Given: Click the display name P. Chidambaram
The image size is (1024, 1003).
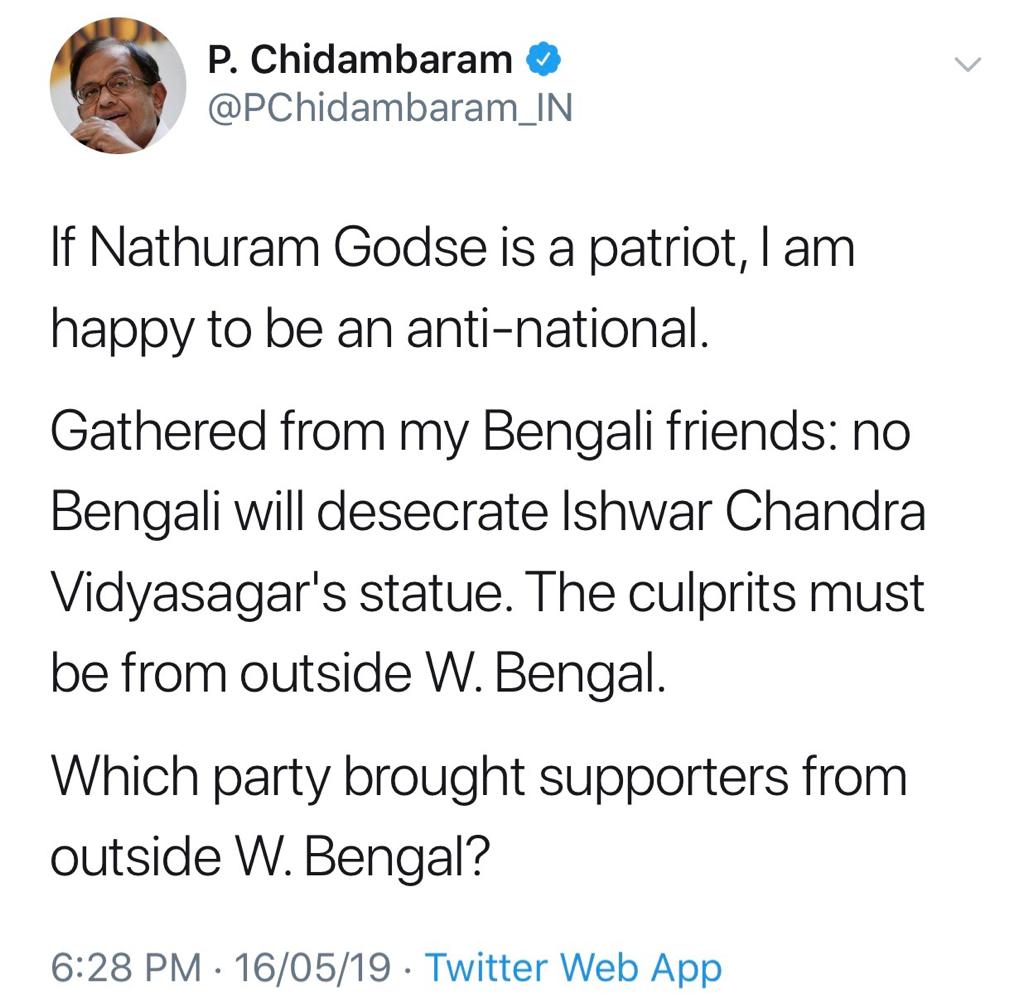Looking at the screenshot, I should (x=360, y=59).
